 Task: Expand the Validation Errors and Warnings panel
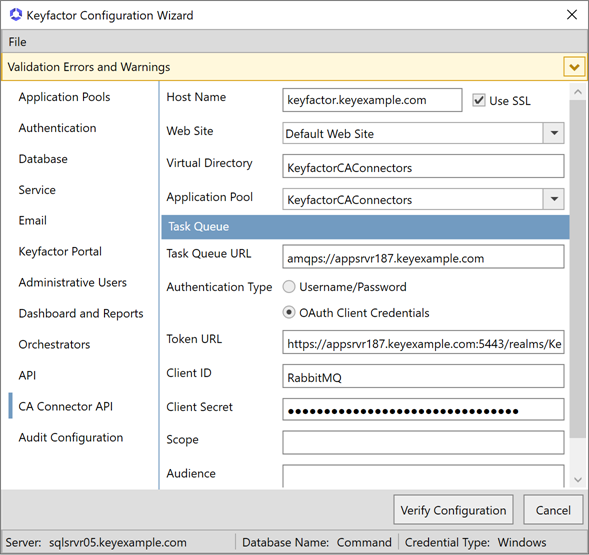coord(574,67)
